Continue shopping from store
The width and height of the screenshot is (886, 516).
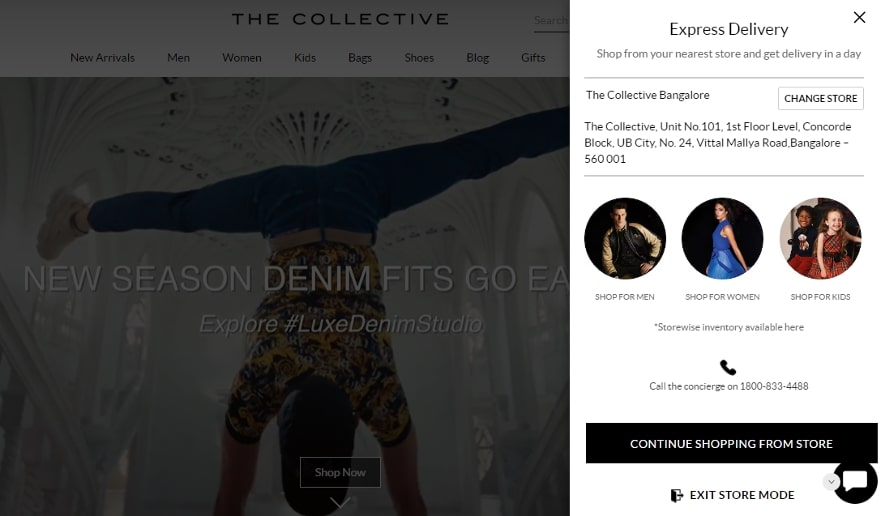(x=731, y=443)
